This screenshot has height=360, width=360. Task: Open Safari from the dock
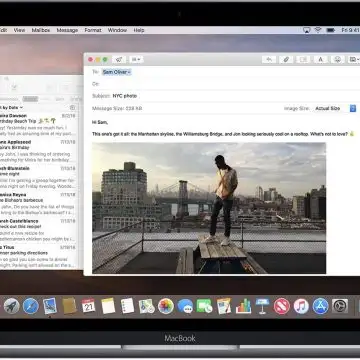coord(31,306)
